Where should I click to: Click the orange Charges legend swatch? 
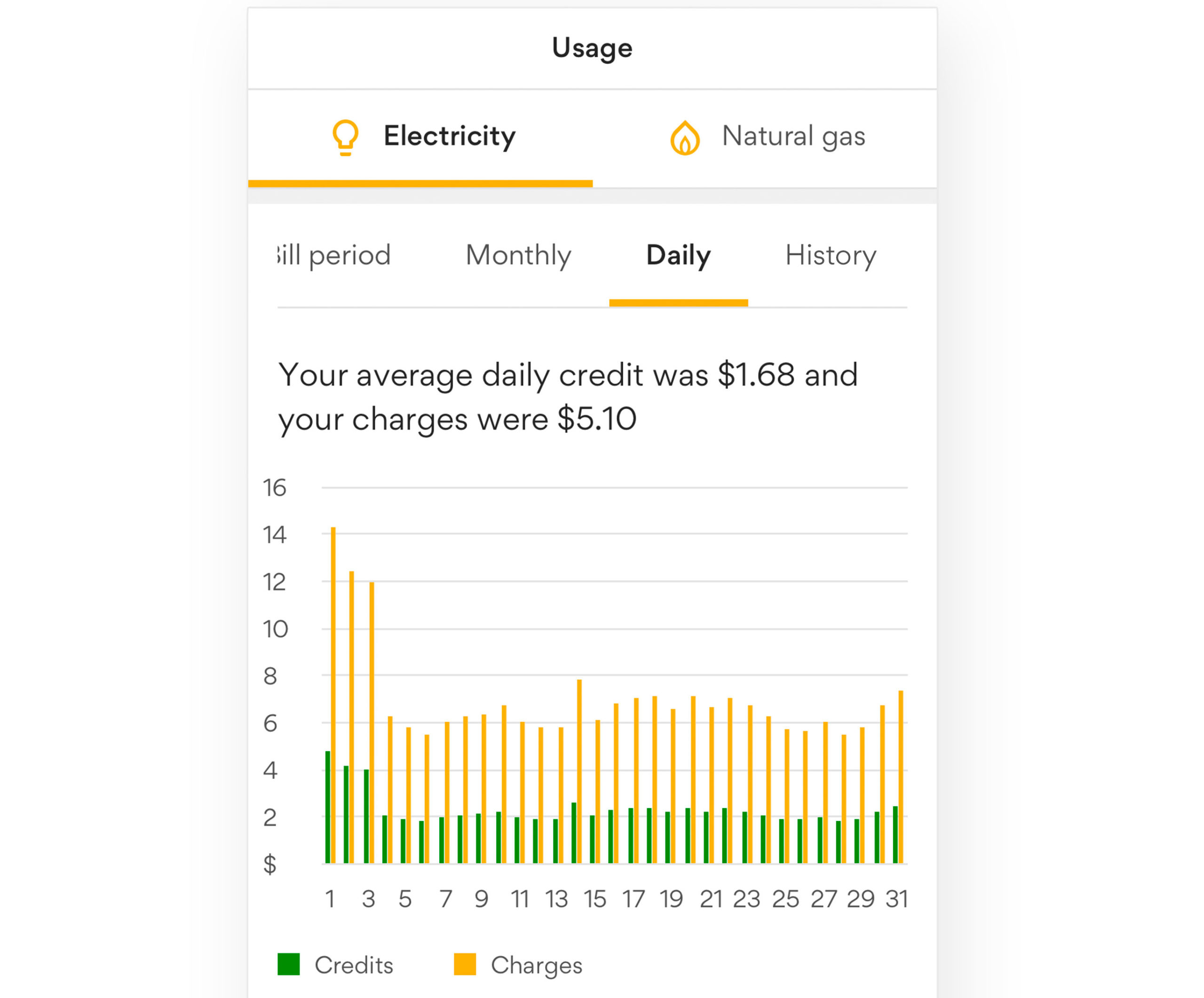point(465,964)
